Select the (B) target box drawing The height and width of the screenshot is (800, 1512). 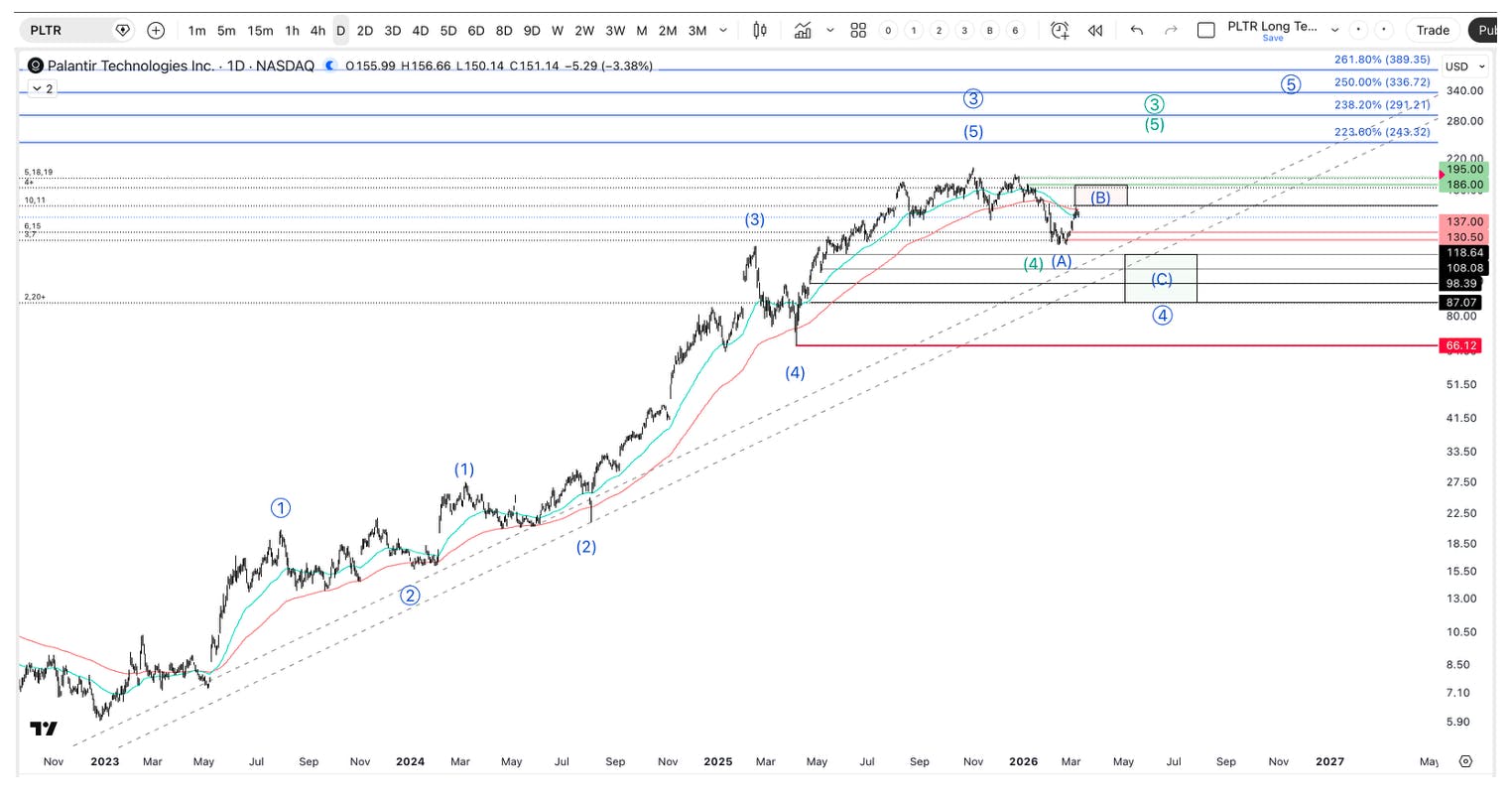(1100, 197)
